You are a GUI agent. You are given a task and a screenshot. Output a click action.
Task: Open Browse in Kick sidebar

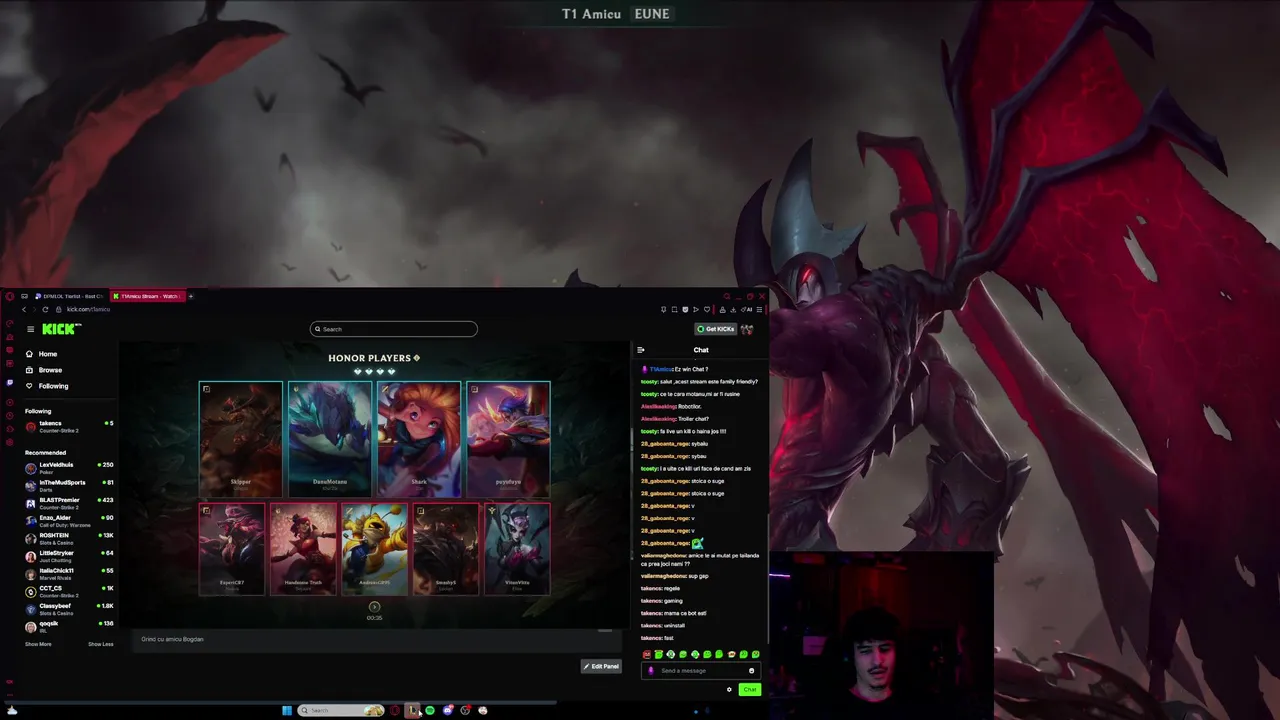click(43, 370)
